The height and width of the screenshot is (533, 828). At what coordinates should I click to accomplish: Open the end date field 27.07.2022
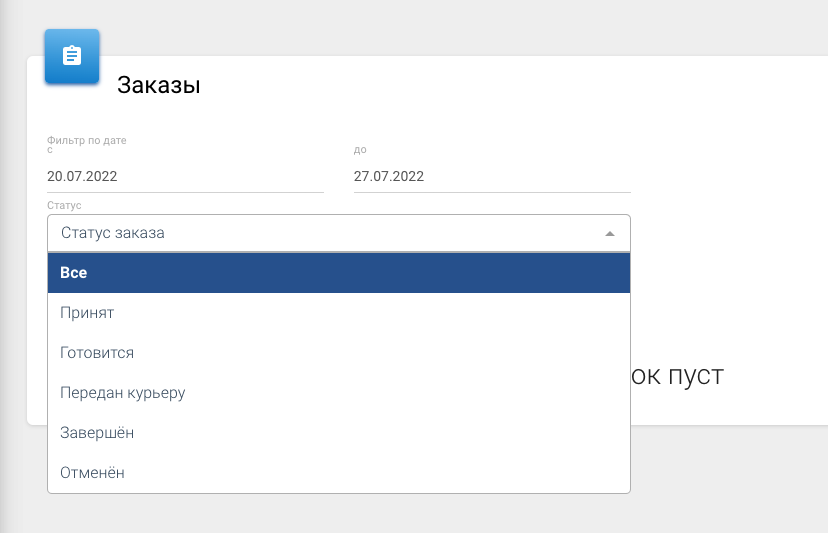[492, 176]
